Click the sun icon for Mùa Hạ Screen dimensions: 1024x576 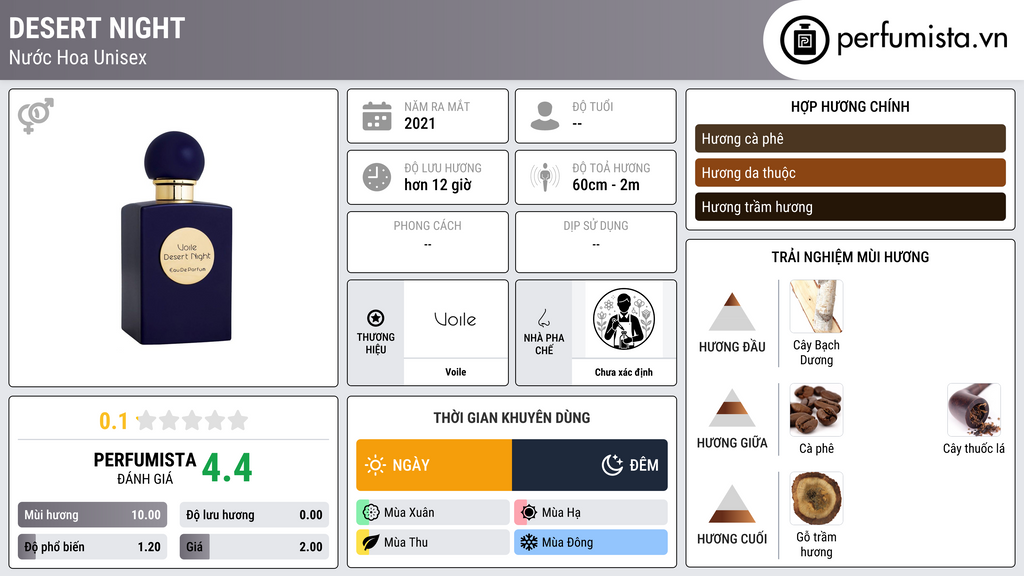(x=529, y=513)
